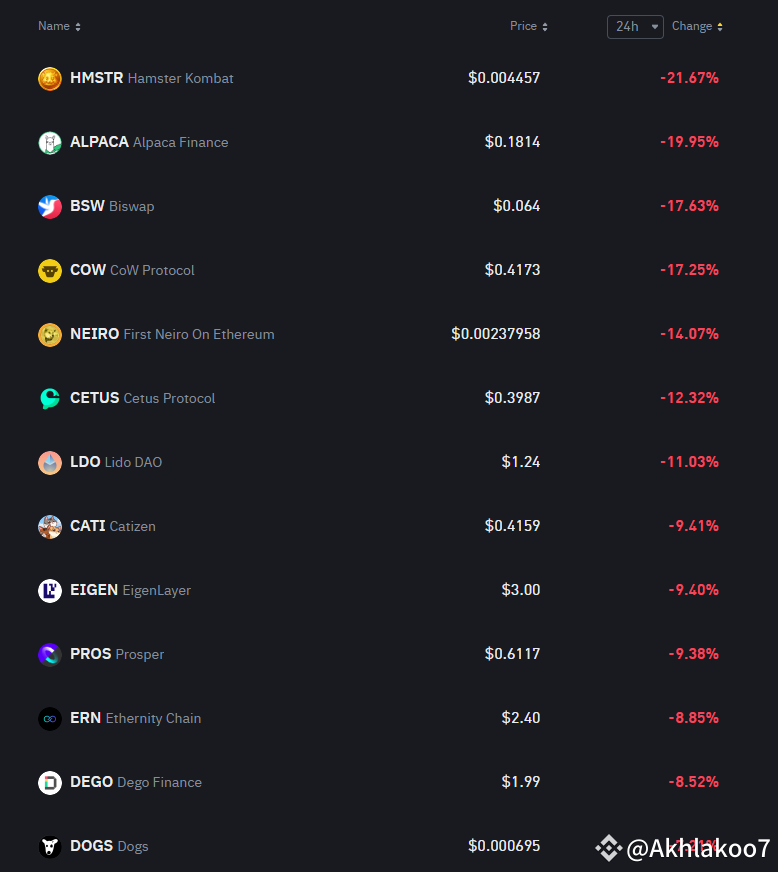Select the CETUS Cetus Protocol logo
This screenshot has height=872, width=778.
tap(49, 398)
